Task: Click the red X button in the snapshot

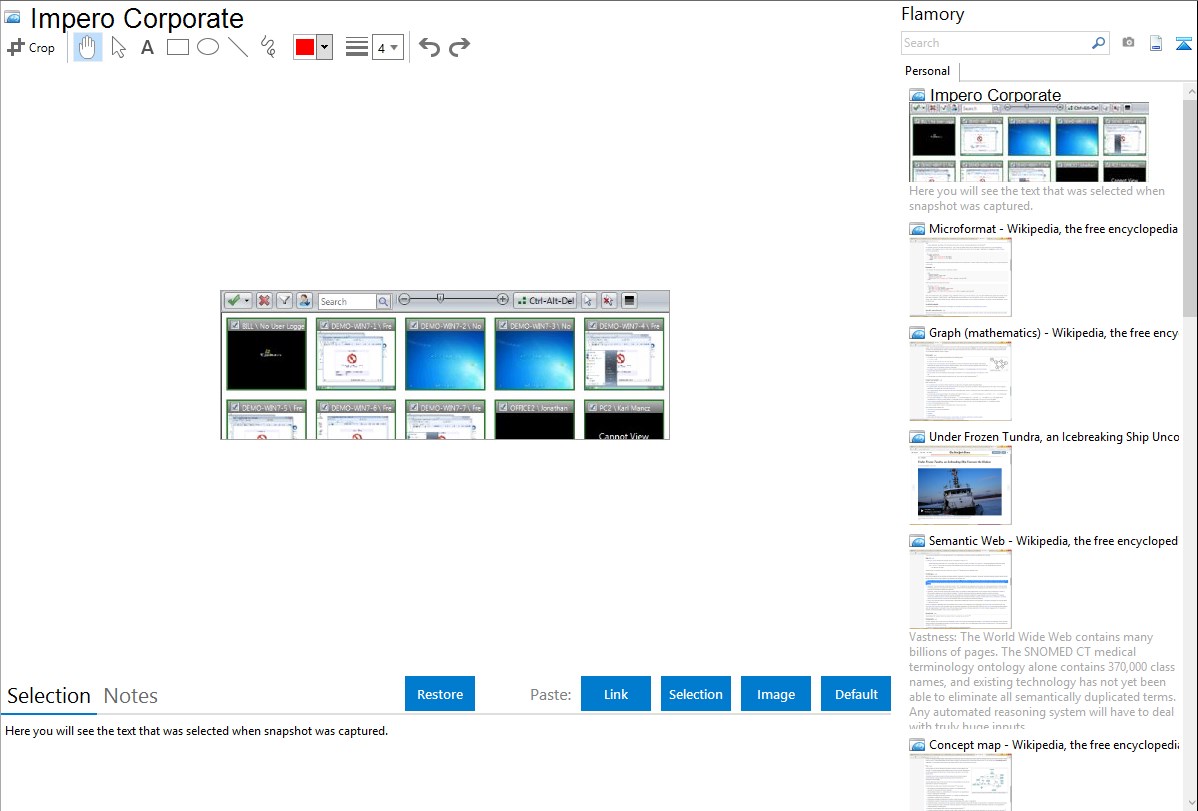Action: [264, 300]
